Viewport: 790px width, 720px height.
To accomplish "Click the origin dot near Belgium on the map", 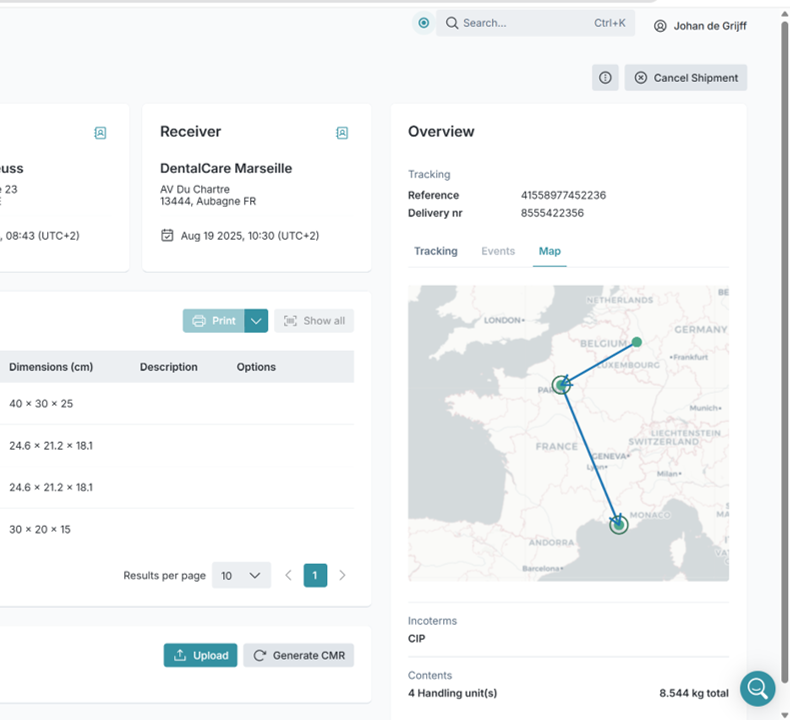I will click(637, 342).
